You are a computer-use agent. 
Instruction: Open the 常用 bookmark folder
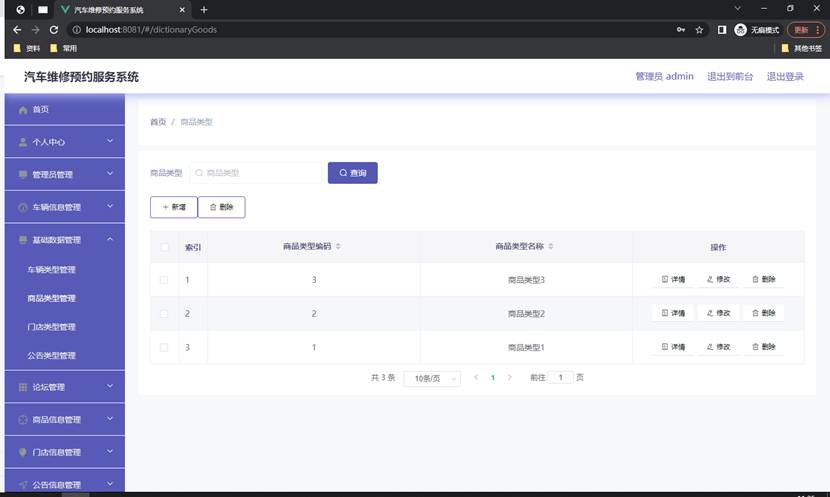click(64, 48)
